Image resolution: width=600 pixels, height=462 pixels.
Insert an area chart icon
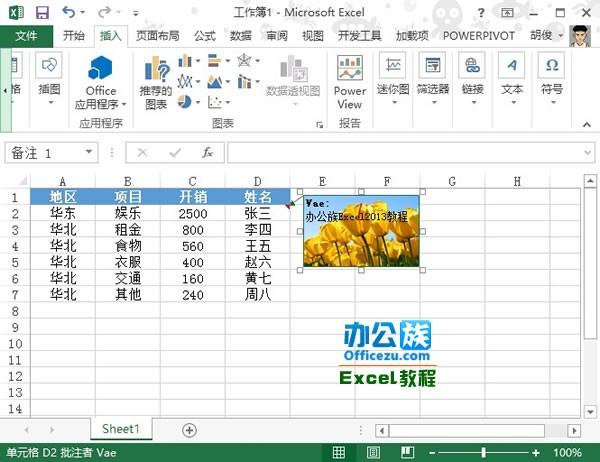click(x=215, y=81)
